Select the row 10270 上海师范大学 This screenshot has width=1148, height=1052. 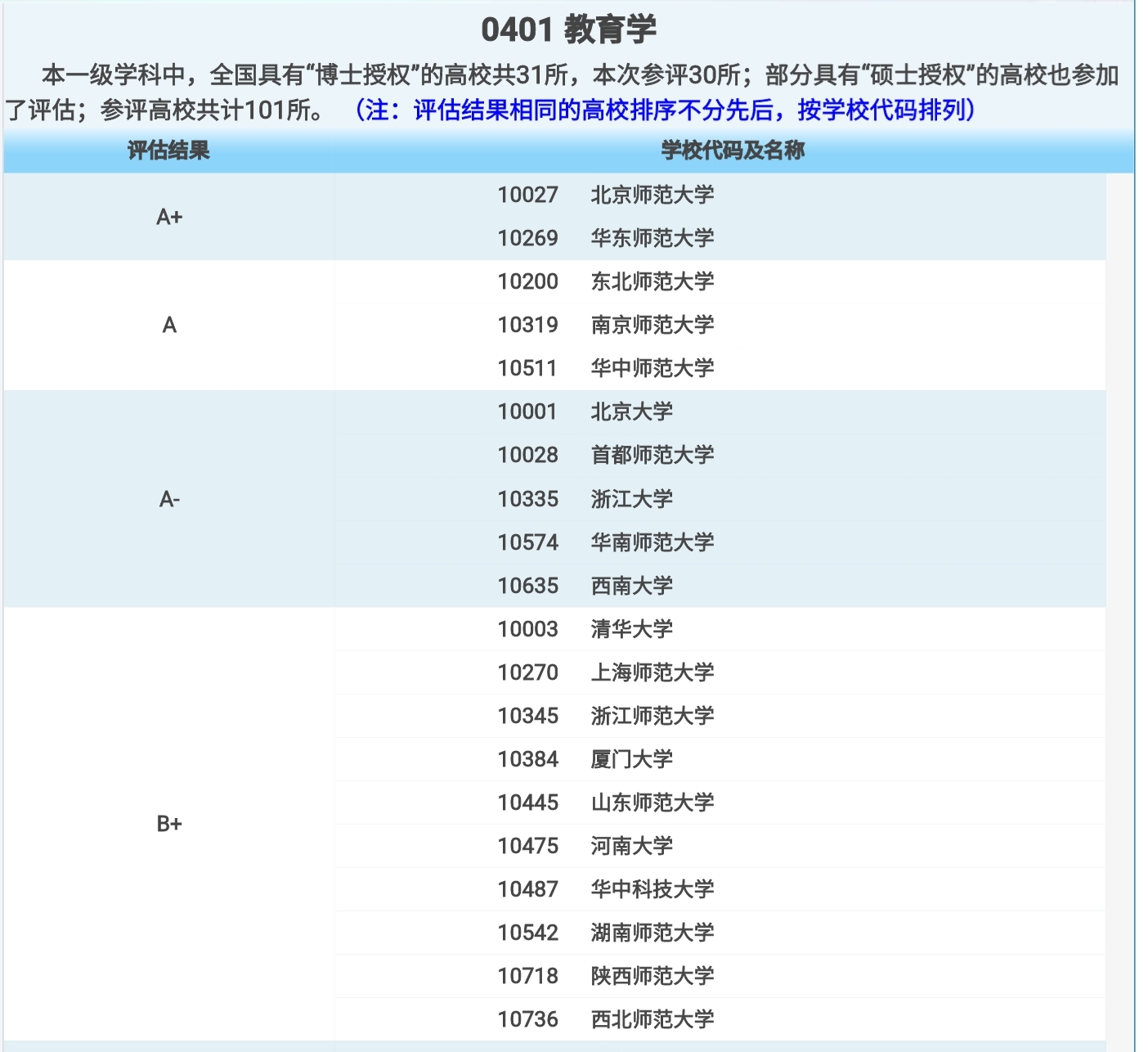[720, 672]
